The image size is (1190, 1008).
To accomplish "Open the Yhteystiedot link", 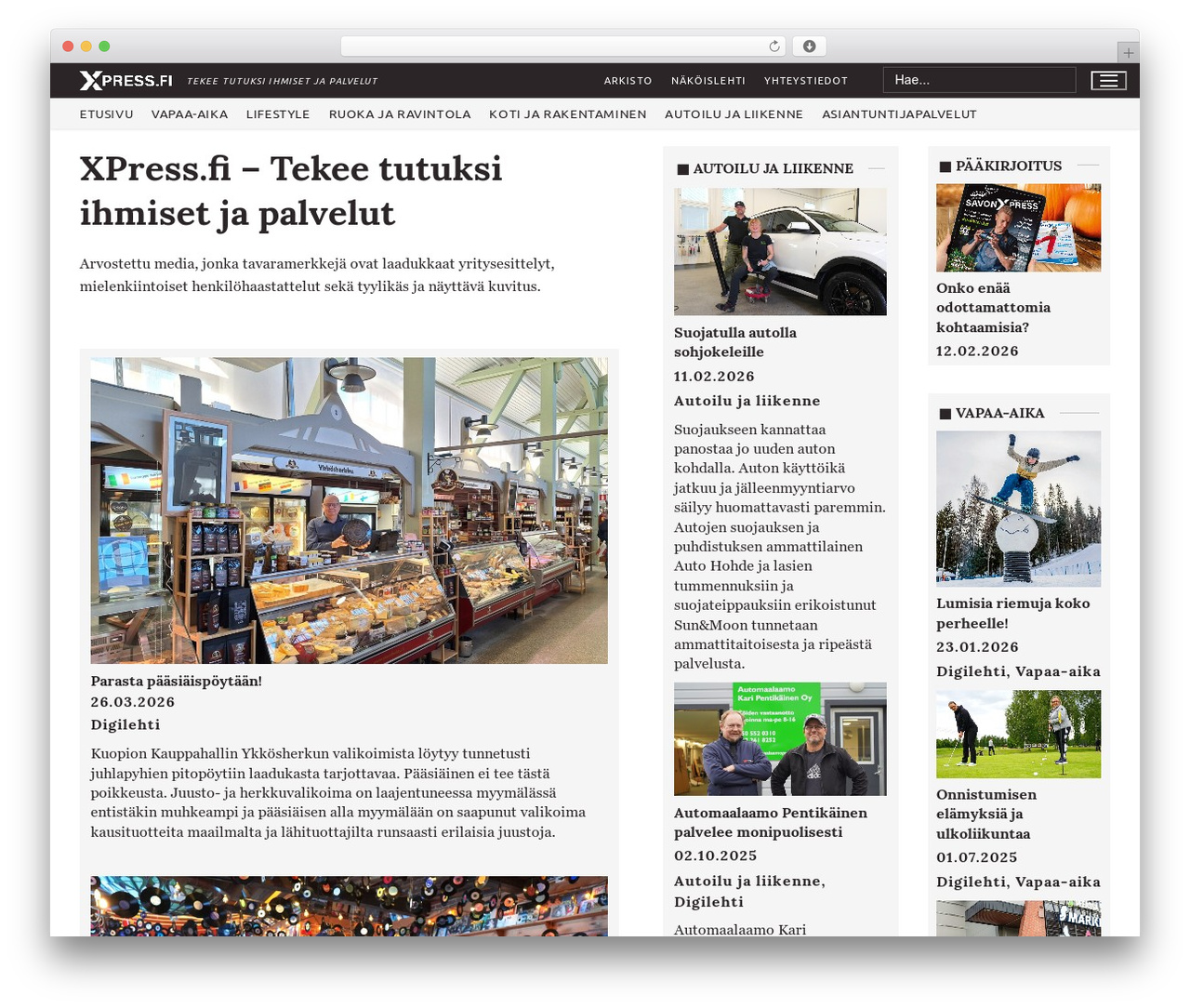I will click(x=806, y=81).
